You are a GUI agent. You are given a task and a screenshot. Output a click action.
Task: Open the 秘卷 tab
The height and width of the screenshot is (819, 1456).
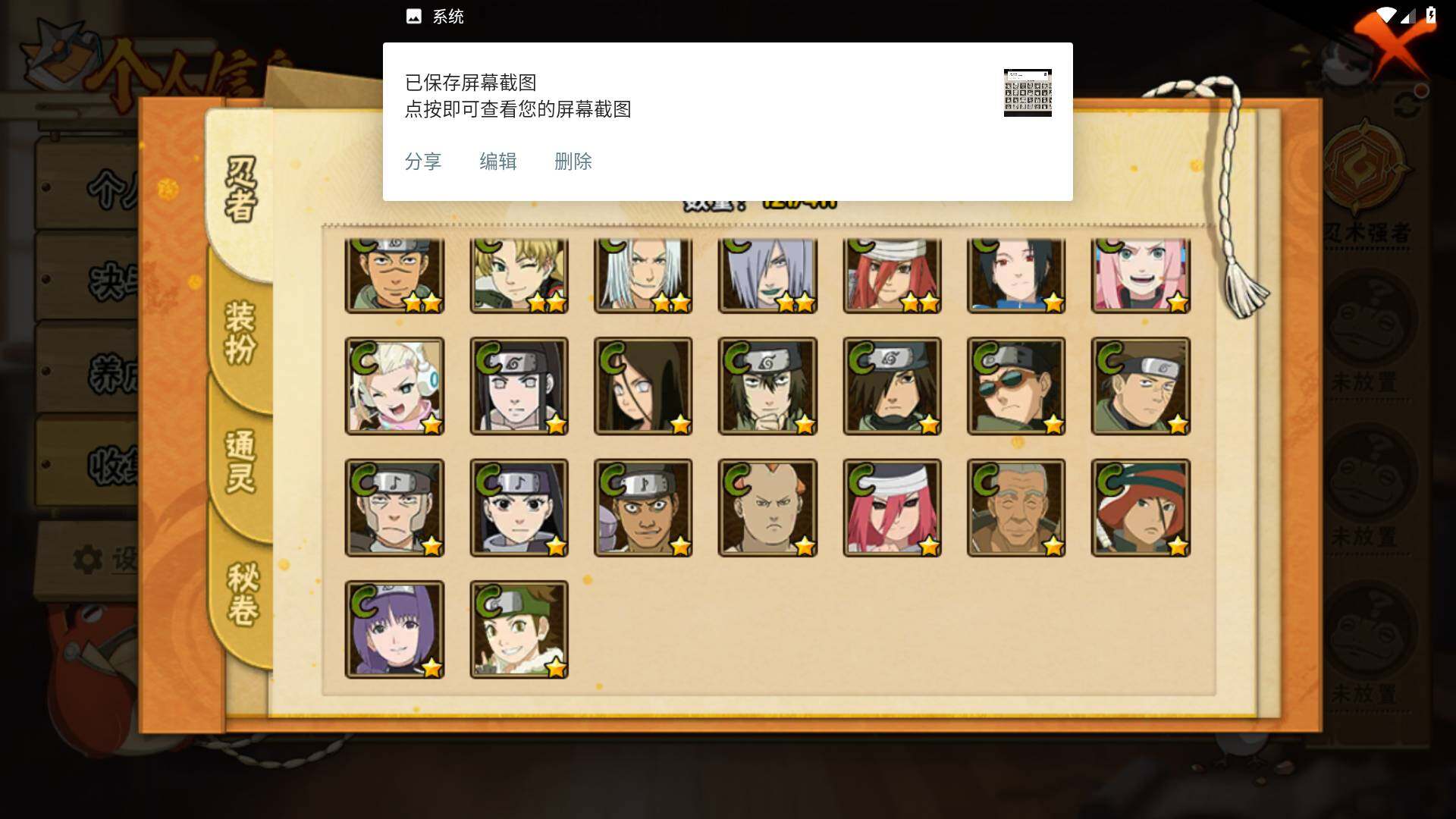tap(243, 593)
